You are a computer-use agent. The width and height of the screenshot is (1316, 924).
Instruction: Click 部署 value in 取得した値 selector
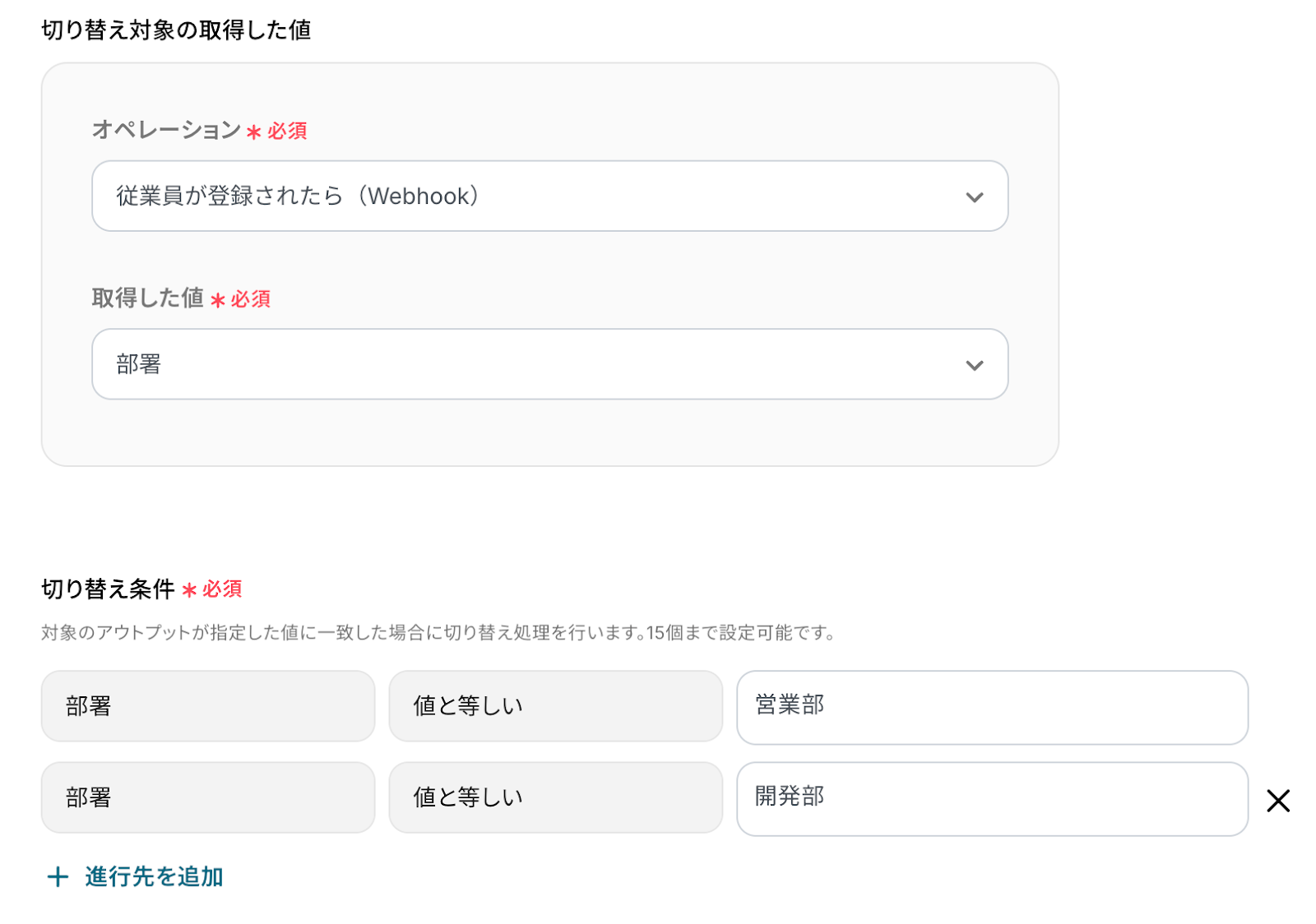[x=139, y=364]
